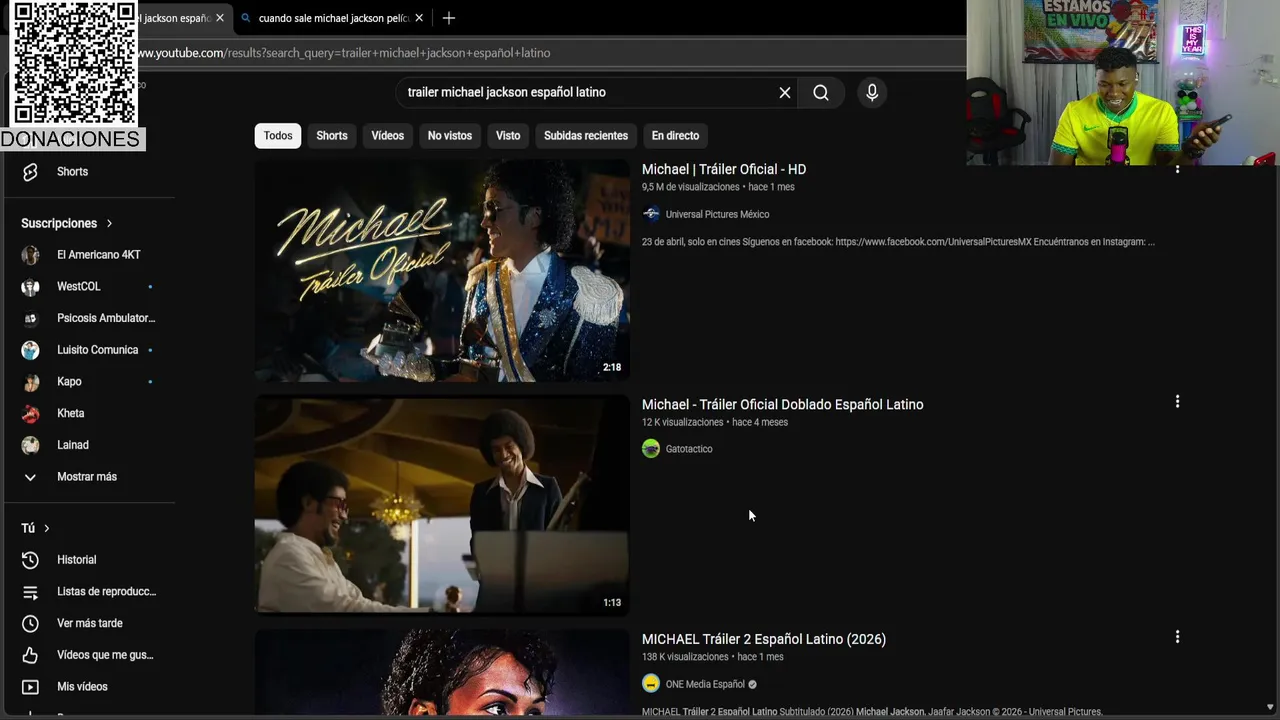
Task: Open El Americano 4KT channel avatar
Action: tap(31, 255)
